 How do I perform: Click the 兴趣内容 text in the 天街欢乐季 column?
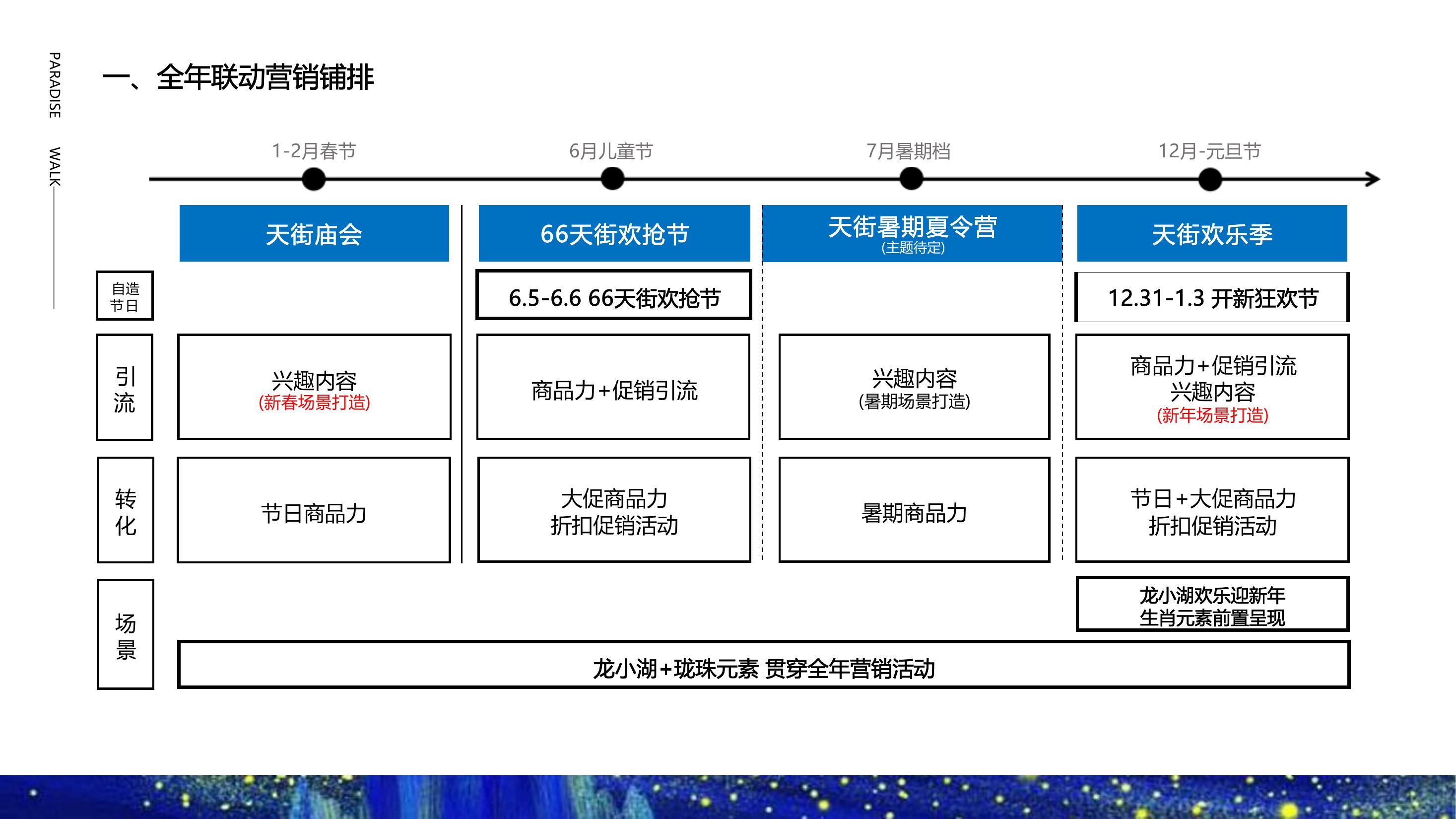pos(1212,392)
